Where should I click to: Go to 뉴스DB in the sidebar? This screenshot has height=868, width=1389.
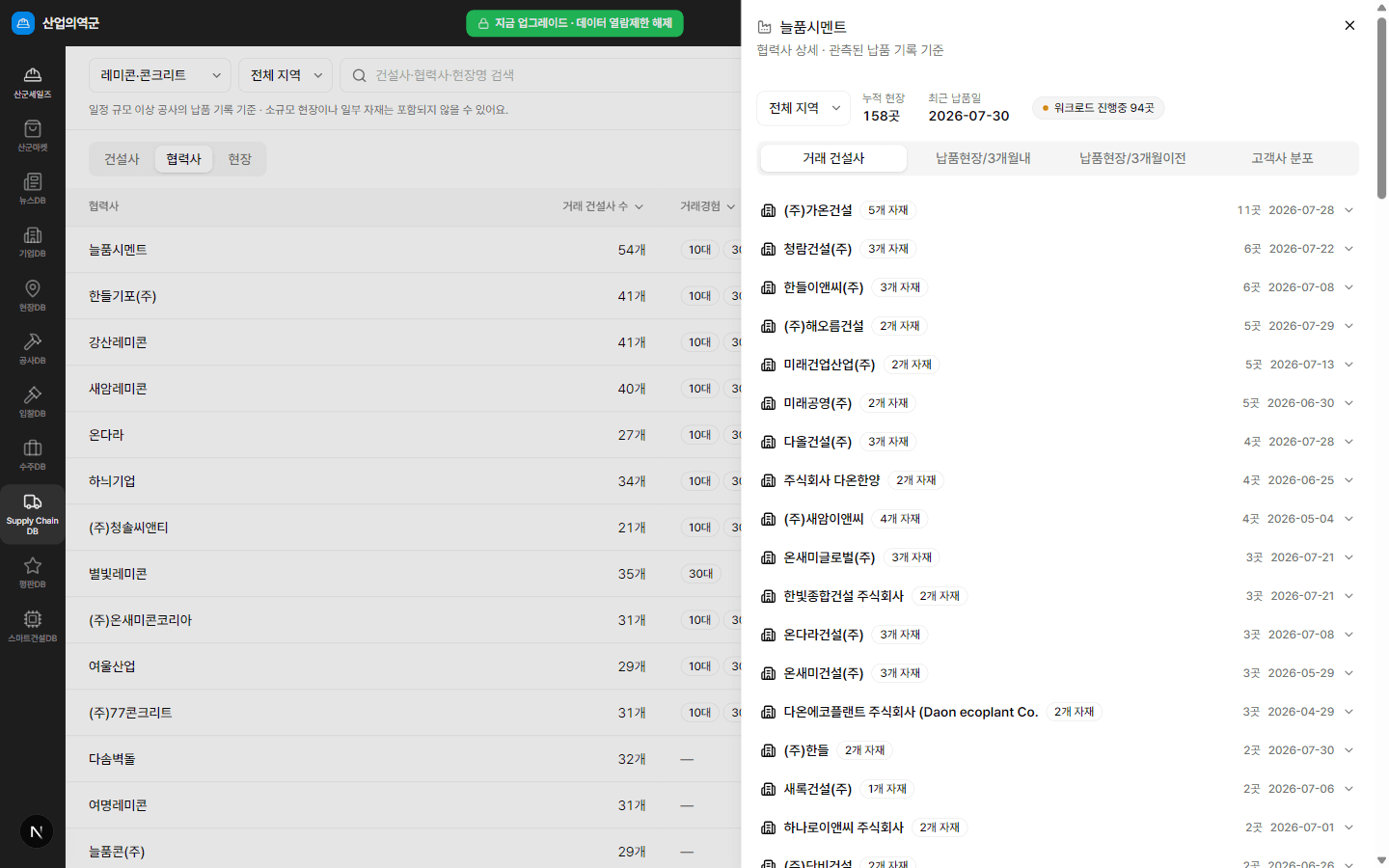pos(33,188)
